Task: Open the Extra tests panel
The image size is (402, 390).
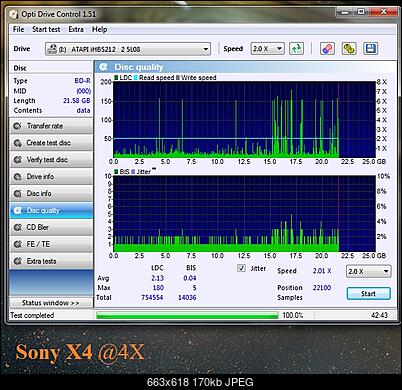Action: (x=51, y=261)
